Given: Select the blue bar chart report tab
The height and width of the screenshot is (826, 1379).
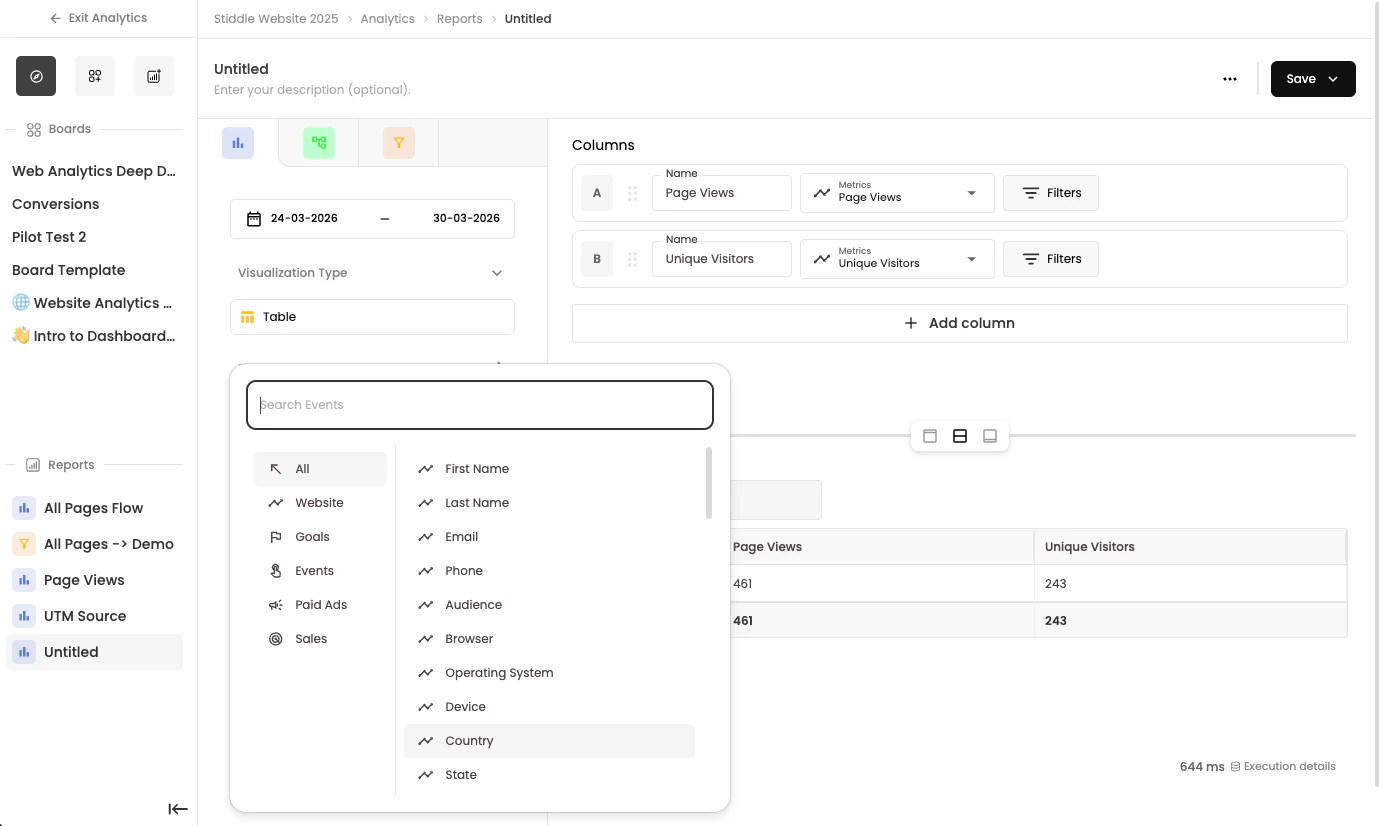Looking at the screenshot, I should [x=238, y=143].
